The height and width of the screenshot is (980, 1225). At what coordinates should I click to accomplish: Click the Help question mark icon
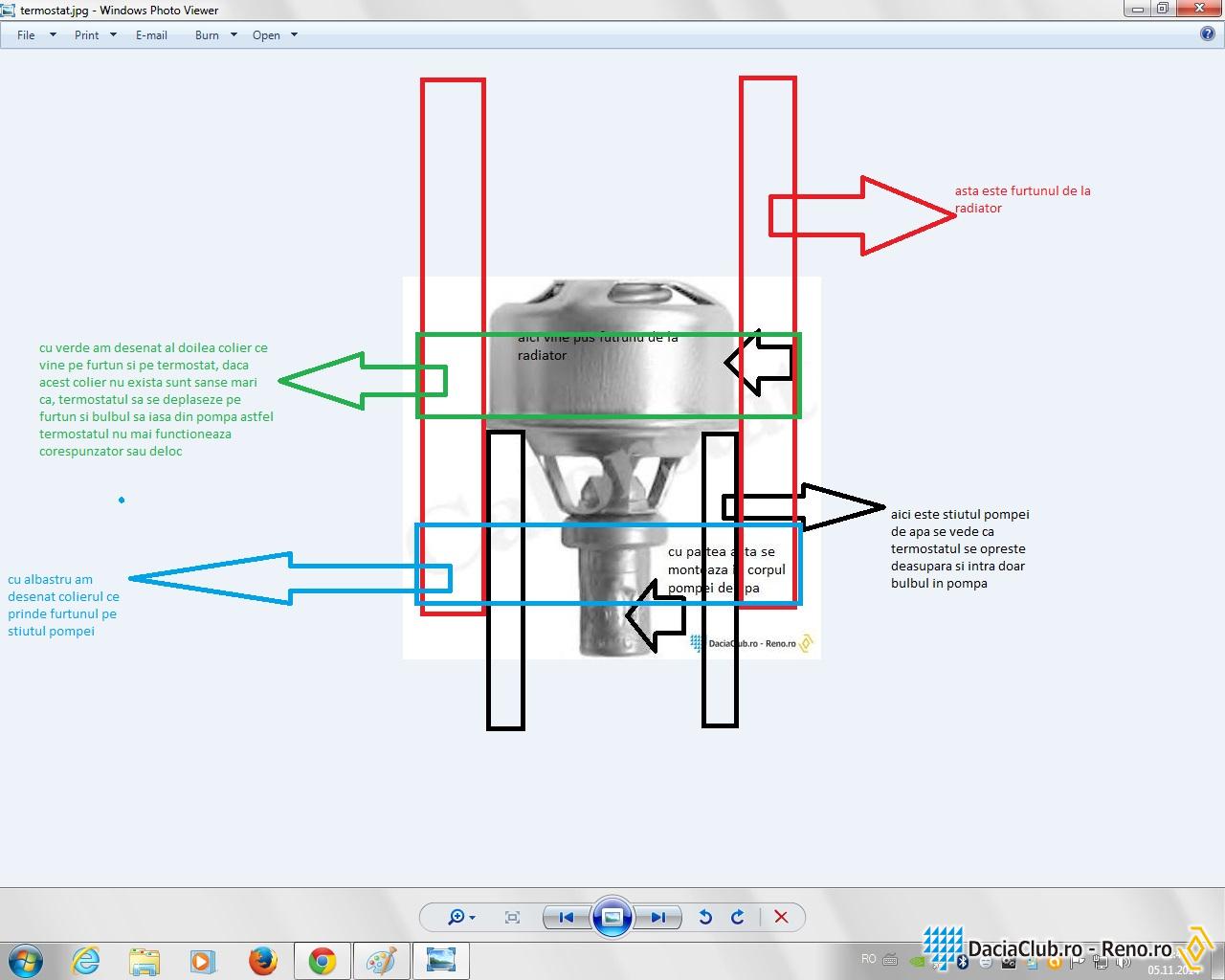(1208, 34)
